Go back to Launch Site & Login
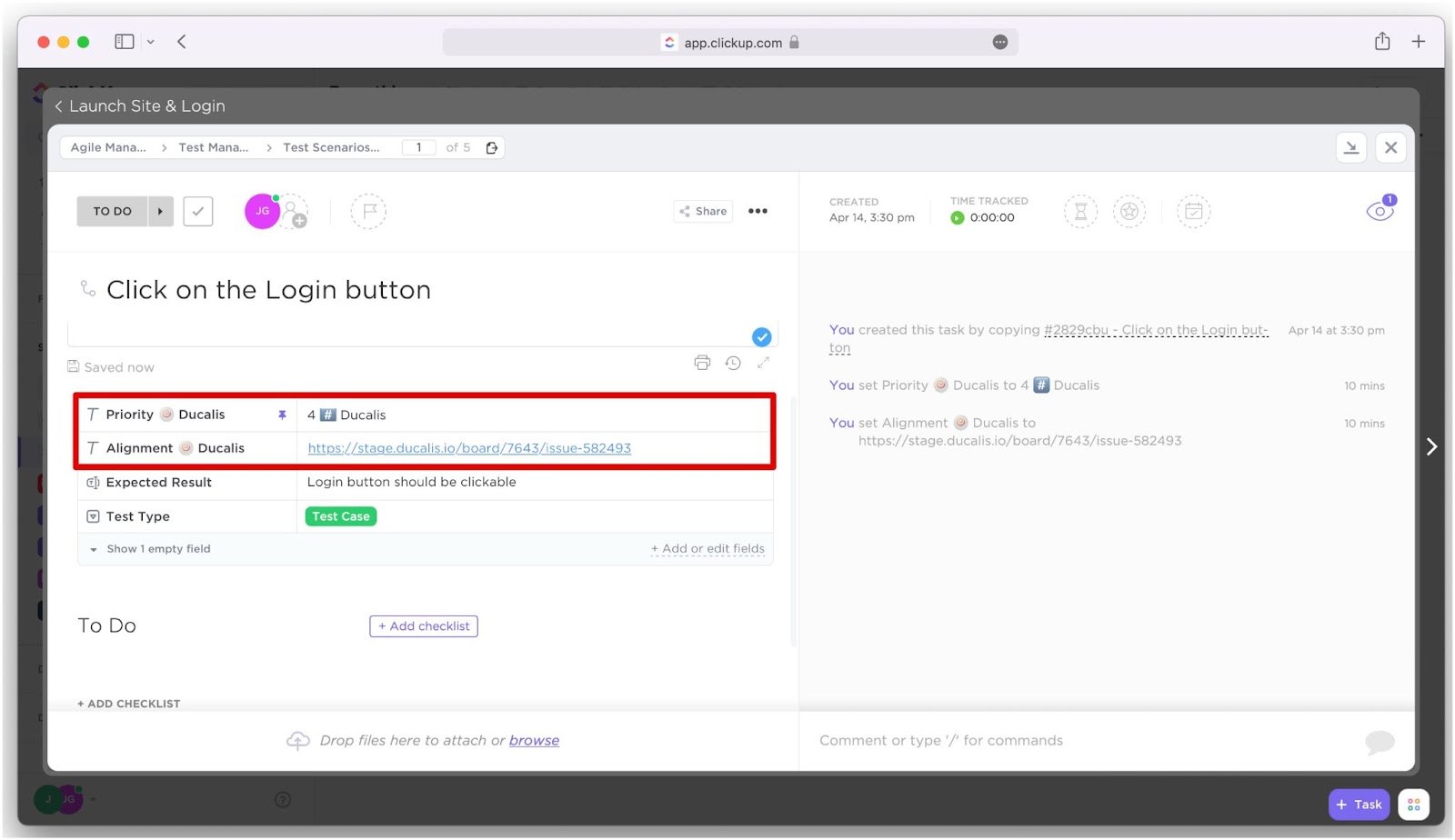The image size is (1455, 840). point(139,106)
